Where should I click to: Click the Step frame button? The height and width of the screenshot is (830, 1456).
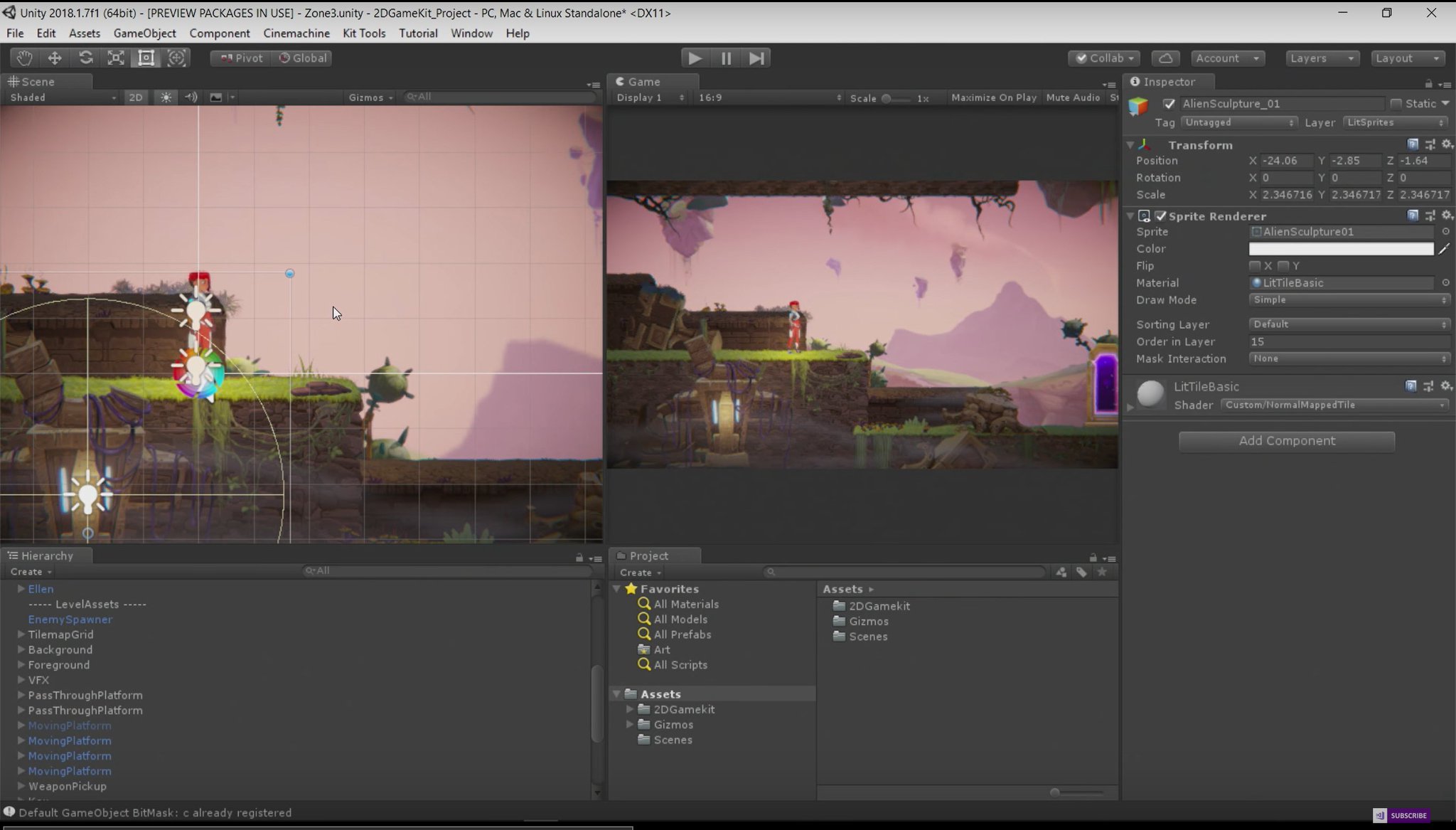click(756, 58)
